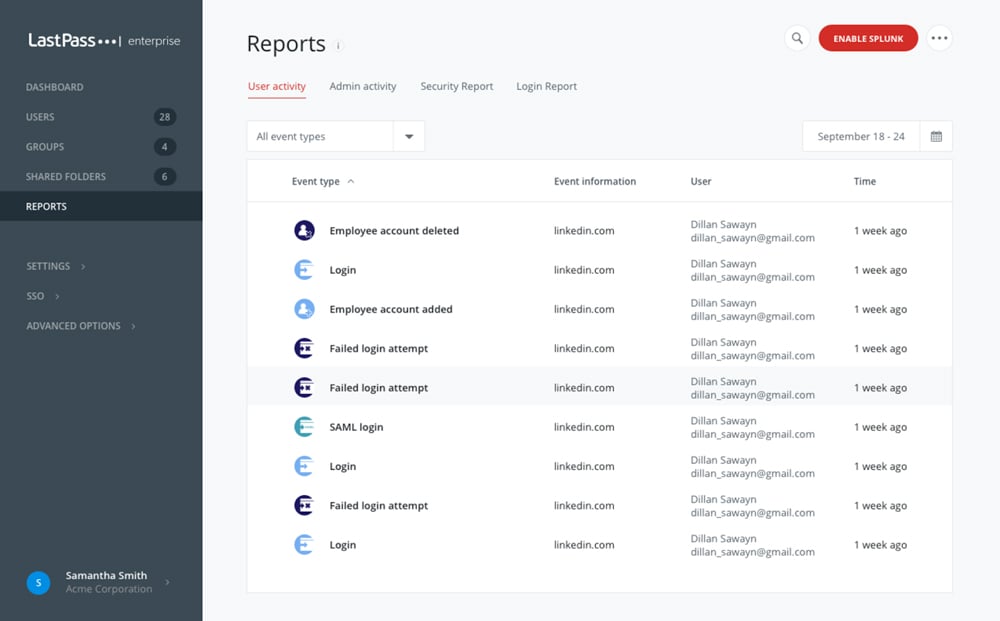Open the three-dot more options menu

939,39
